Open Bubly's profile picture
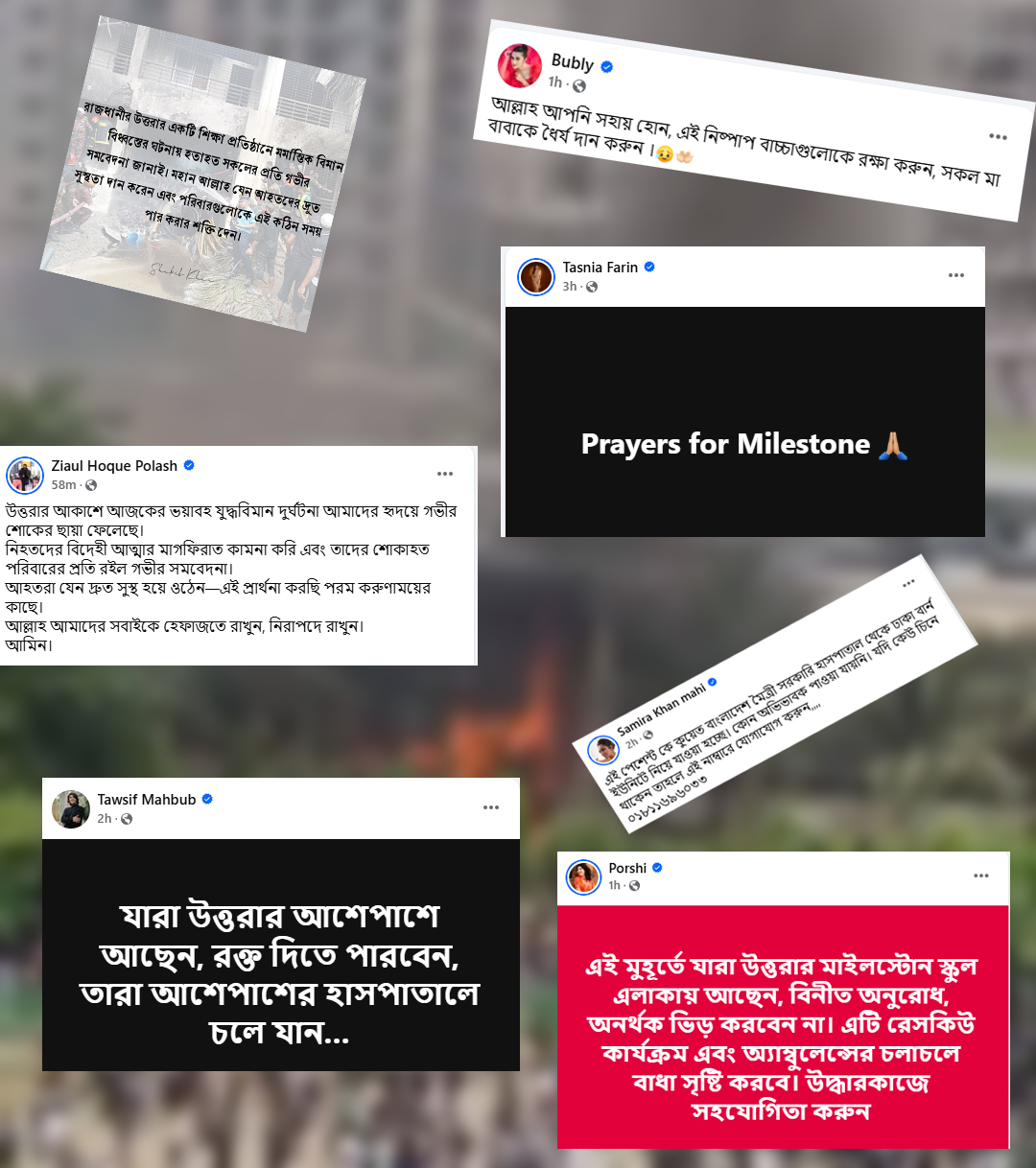Image resolution: width=1036 pixels, height=1168 pixels. [519, 65]
